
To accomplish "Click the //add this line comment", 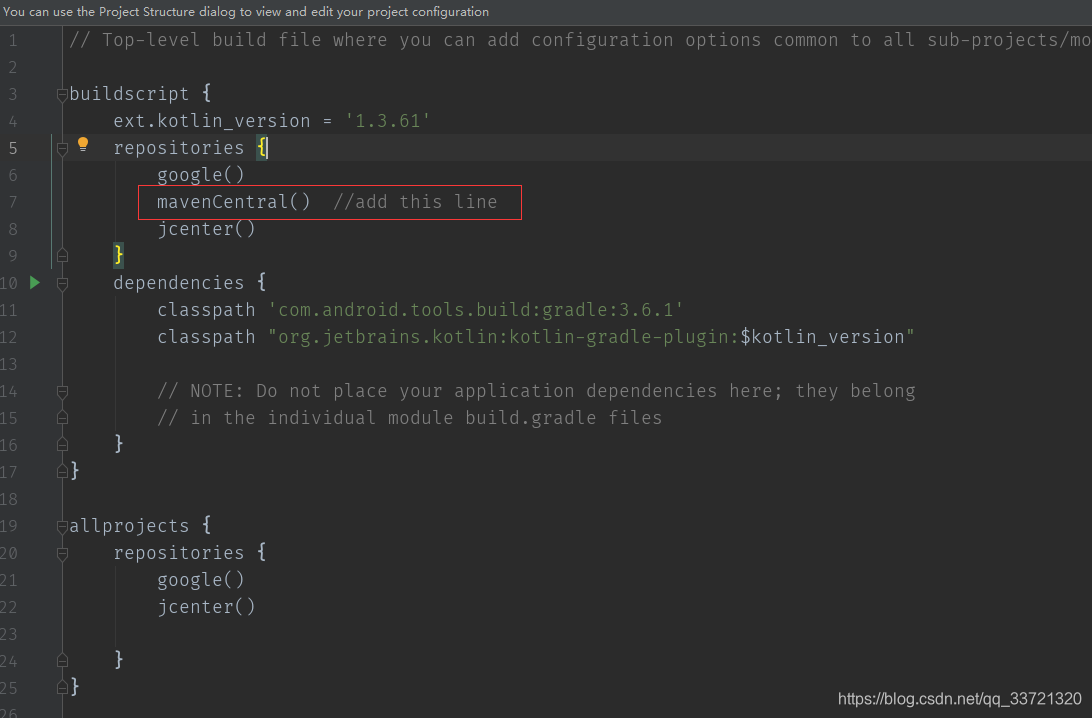I will click(x=415, y=202).
